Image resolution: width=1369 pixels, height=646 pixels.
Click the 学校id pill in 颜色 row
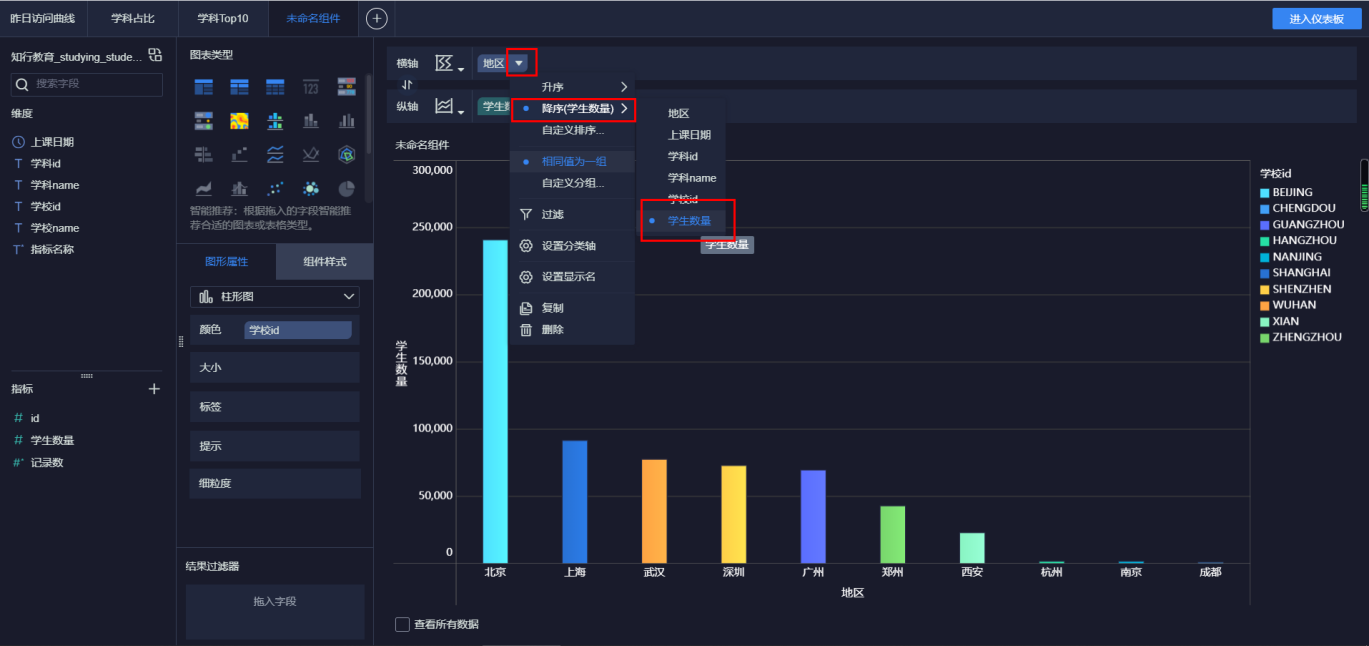pyautogui.click(x=298, y=330)
